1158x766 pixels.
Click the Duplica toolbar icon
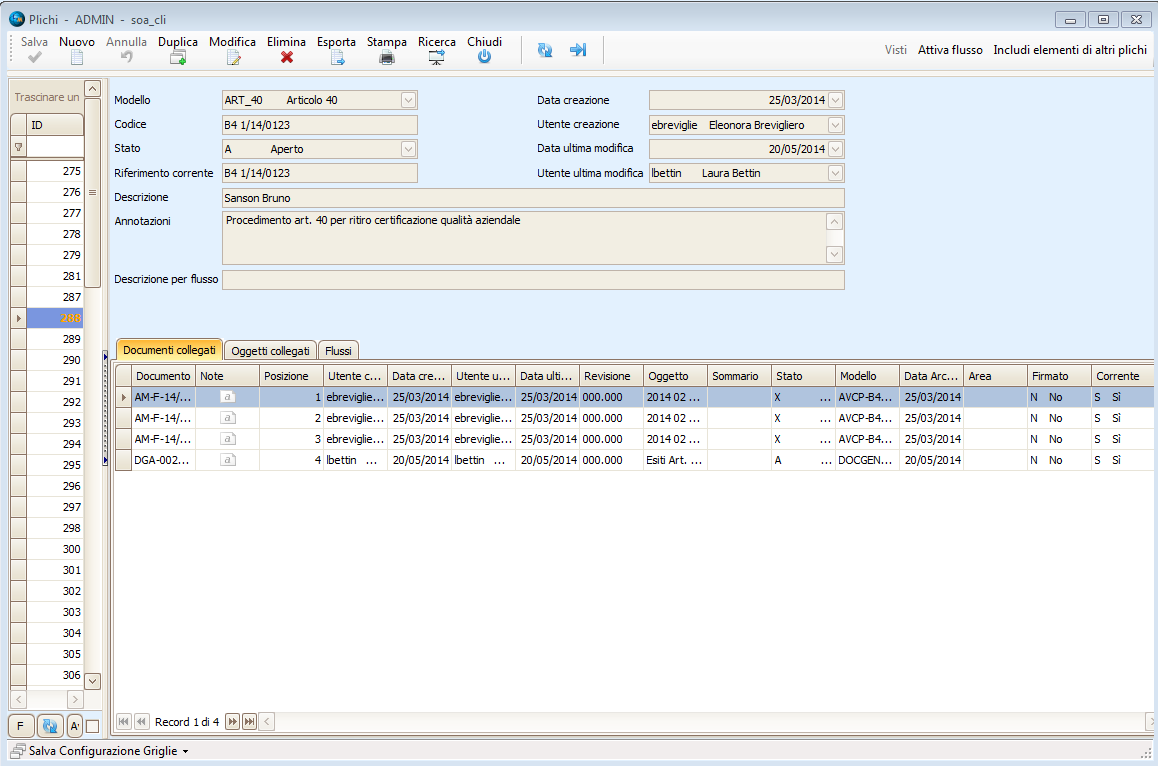[x=178, y=57]
